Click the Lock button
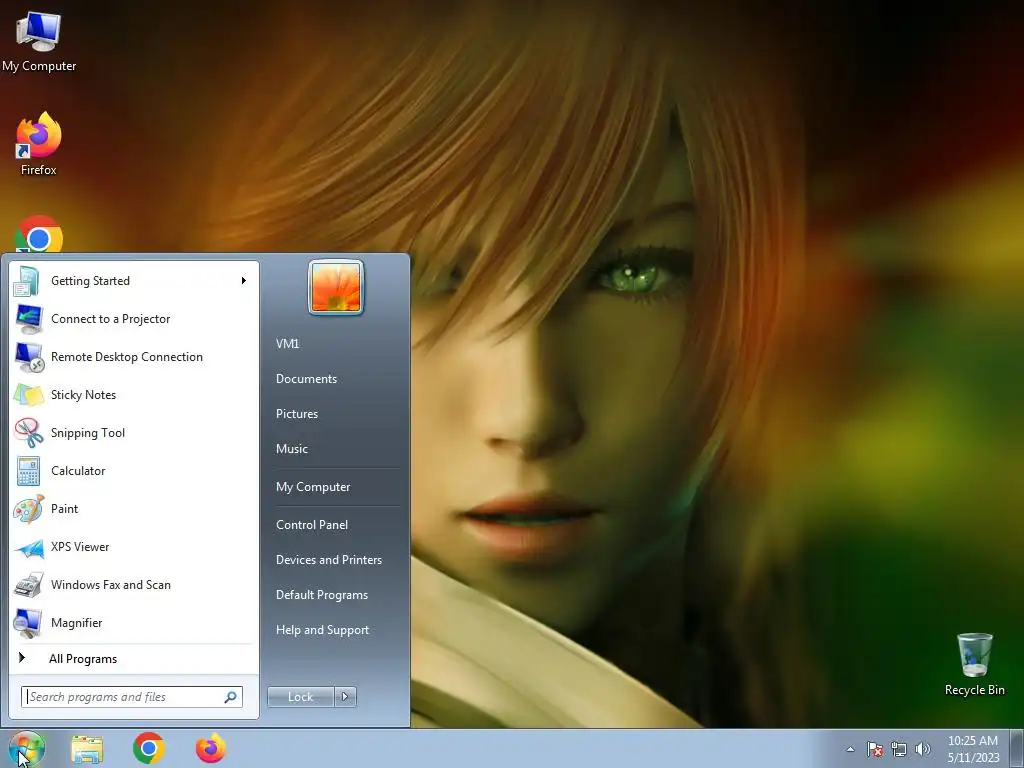Screen dimensions: 1024x768 300,697
